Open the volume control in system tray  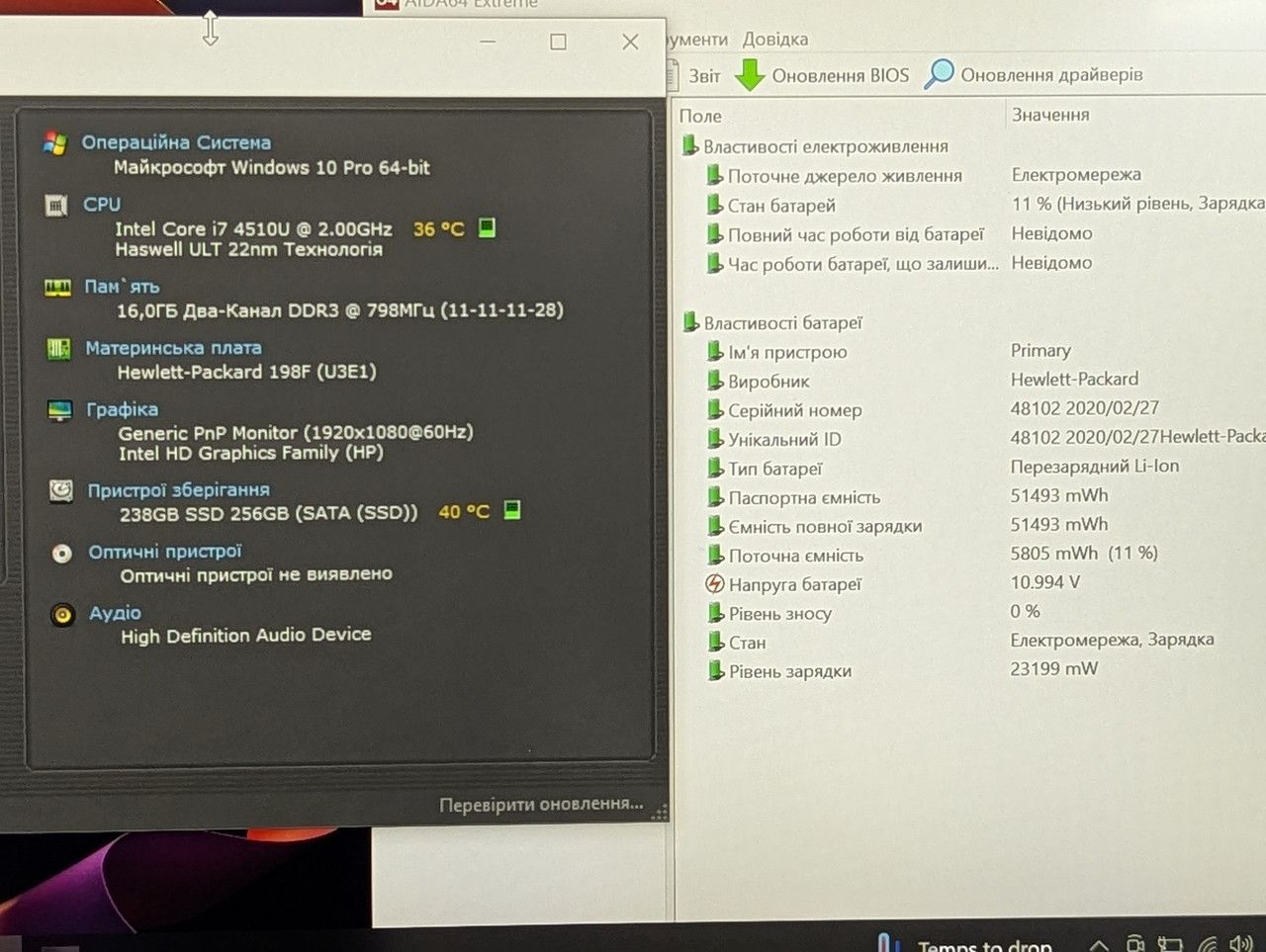click(x=1240, y=943)
